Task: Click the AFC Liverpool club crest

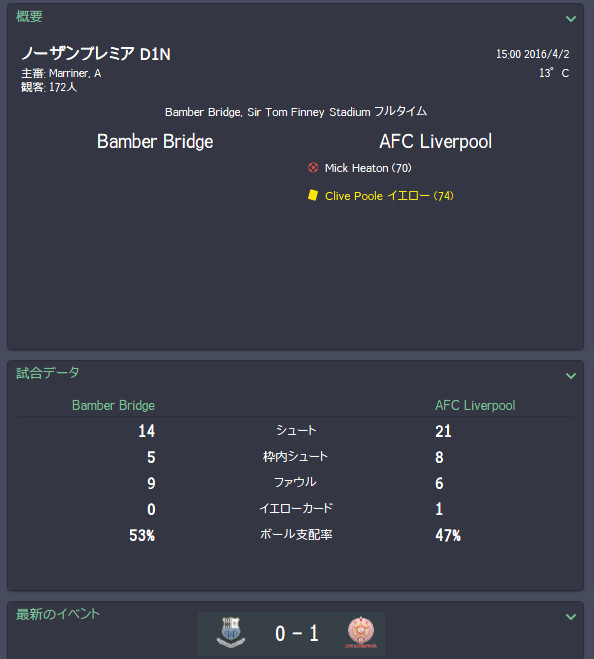Action: (361, 632)
